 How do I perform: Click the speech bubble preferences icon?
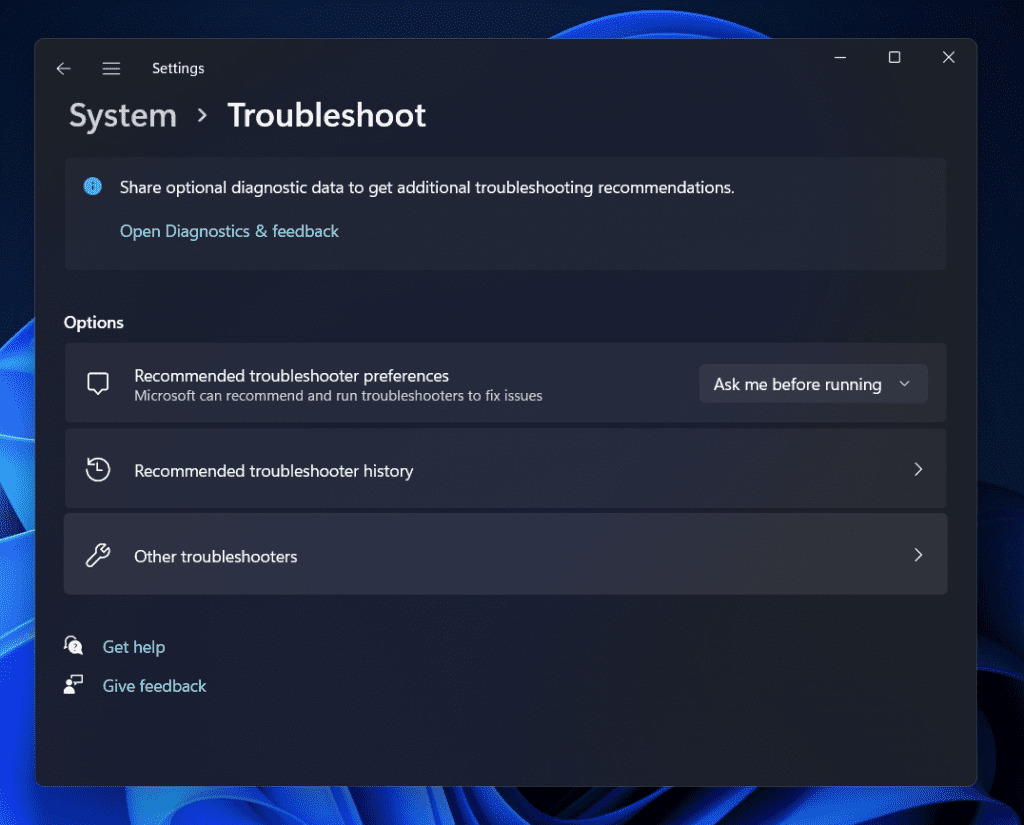pos(98,384)
